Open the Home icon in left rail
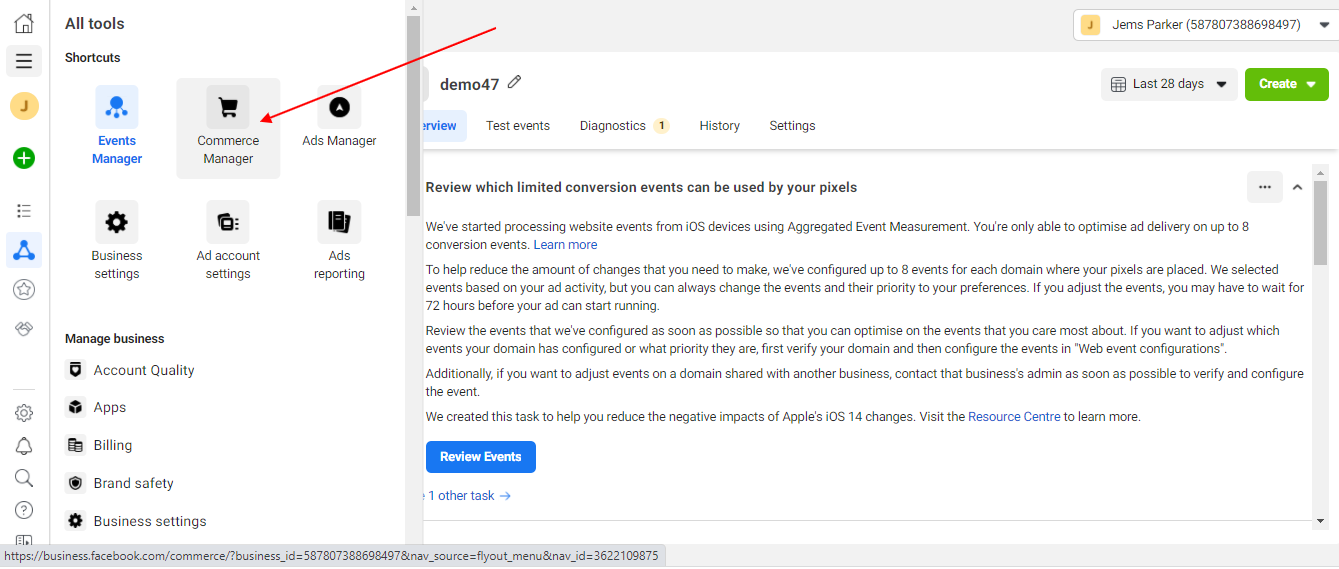1339x569 pixels. [24, 23]
